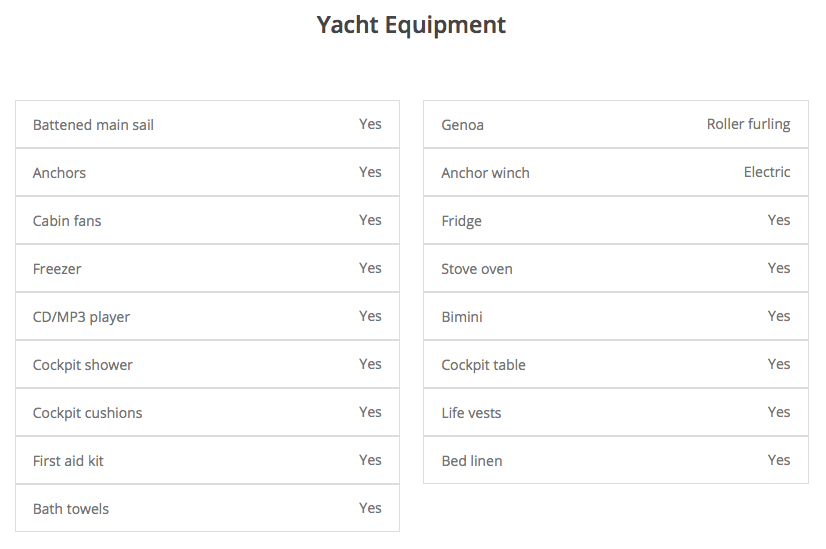This screenshot has width=826, height=549.
Task: Select the Life vests row
Action: pos(615,413)
